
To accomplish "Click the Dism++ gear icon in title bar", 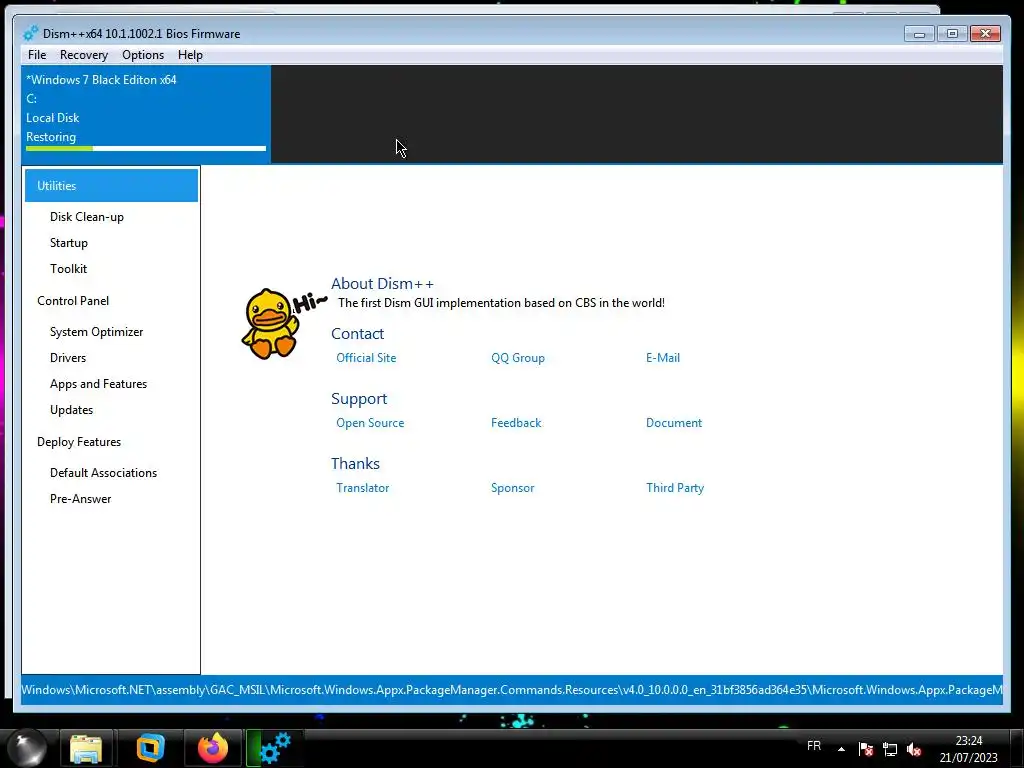I will (x=31, y=33).
